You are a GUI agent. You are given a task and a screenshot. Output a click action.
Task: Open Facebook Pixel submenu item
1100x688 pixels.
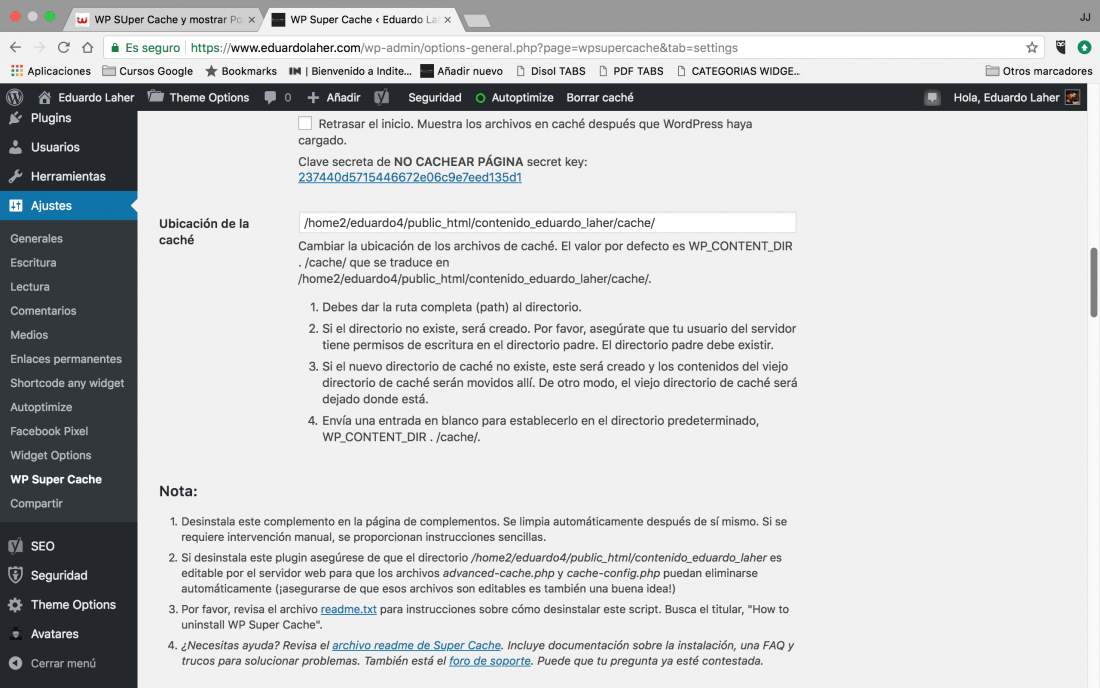(49, 431)
